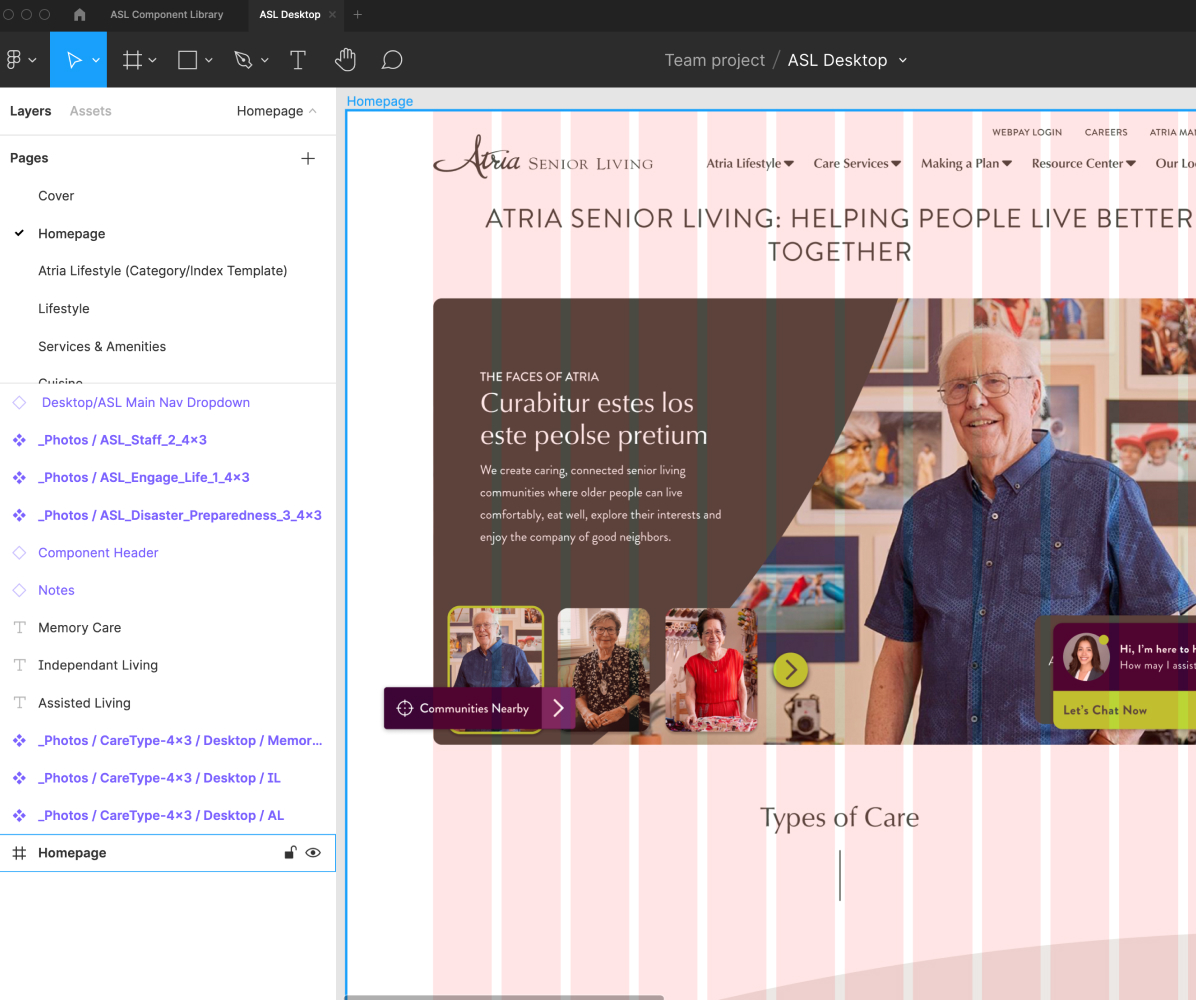Open the Lifestyle page

click(63, 308)
